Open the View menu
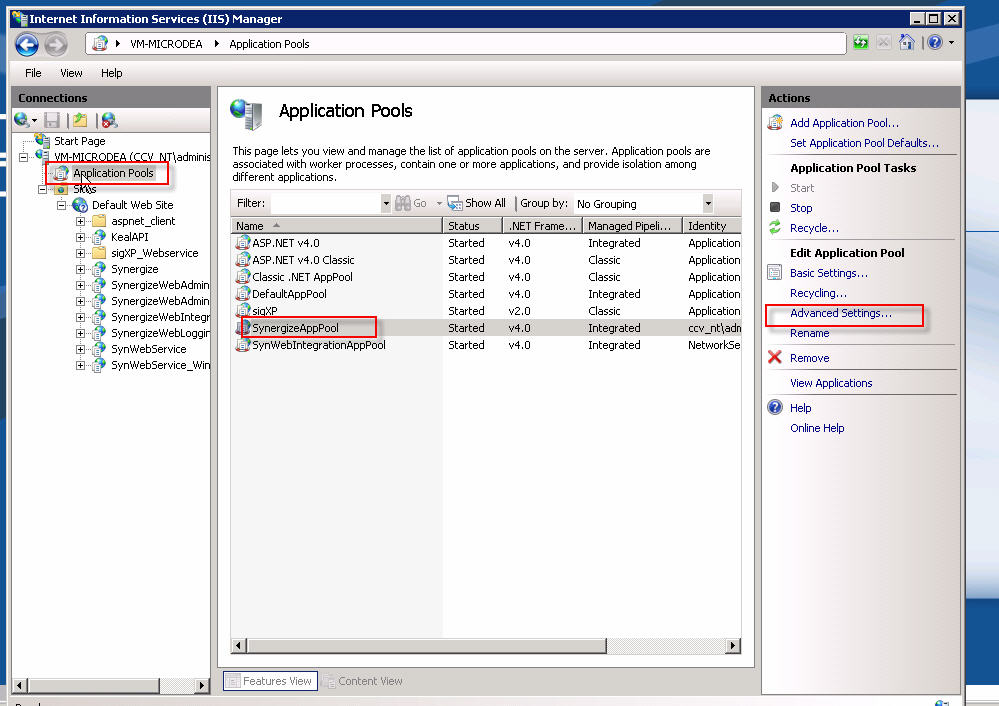The image size is (999, 706). click(x=71, y=73)
